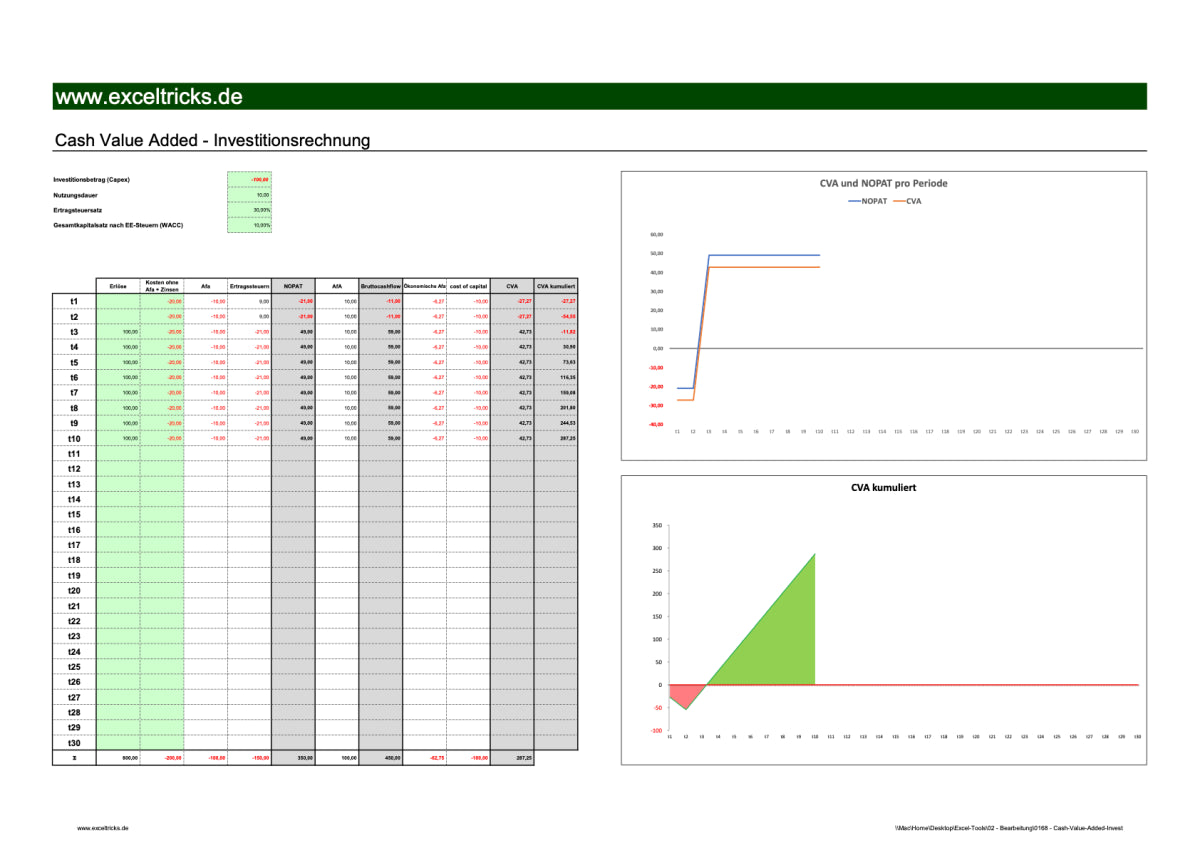This screenshot has width=1200, height=848.
Task: Select the Erlöse total cell 800,00
Action: click(118, 759)
